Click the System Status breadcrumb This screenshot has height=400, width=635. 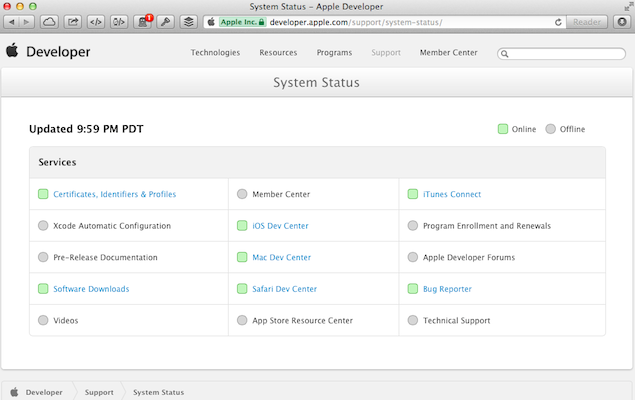pos(158,392)
